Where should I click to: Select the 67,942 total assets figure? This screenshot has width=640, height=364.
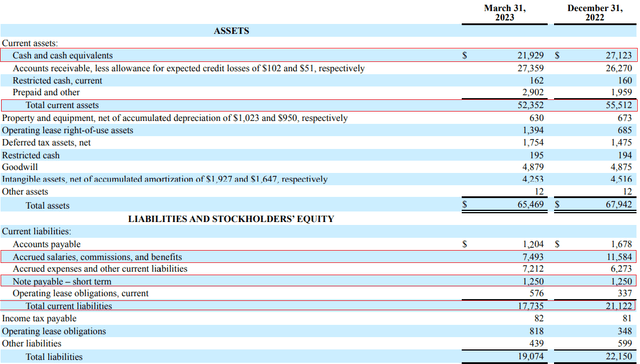pos(619,204)
